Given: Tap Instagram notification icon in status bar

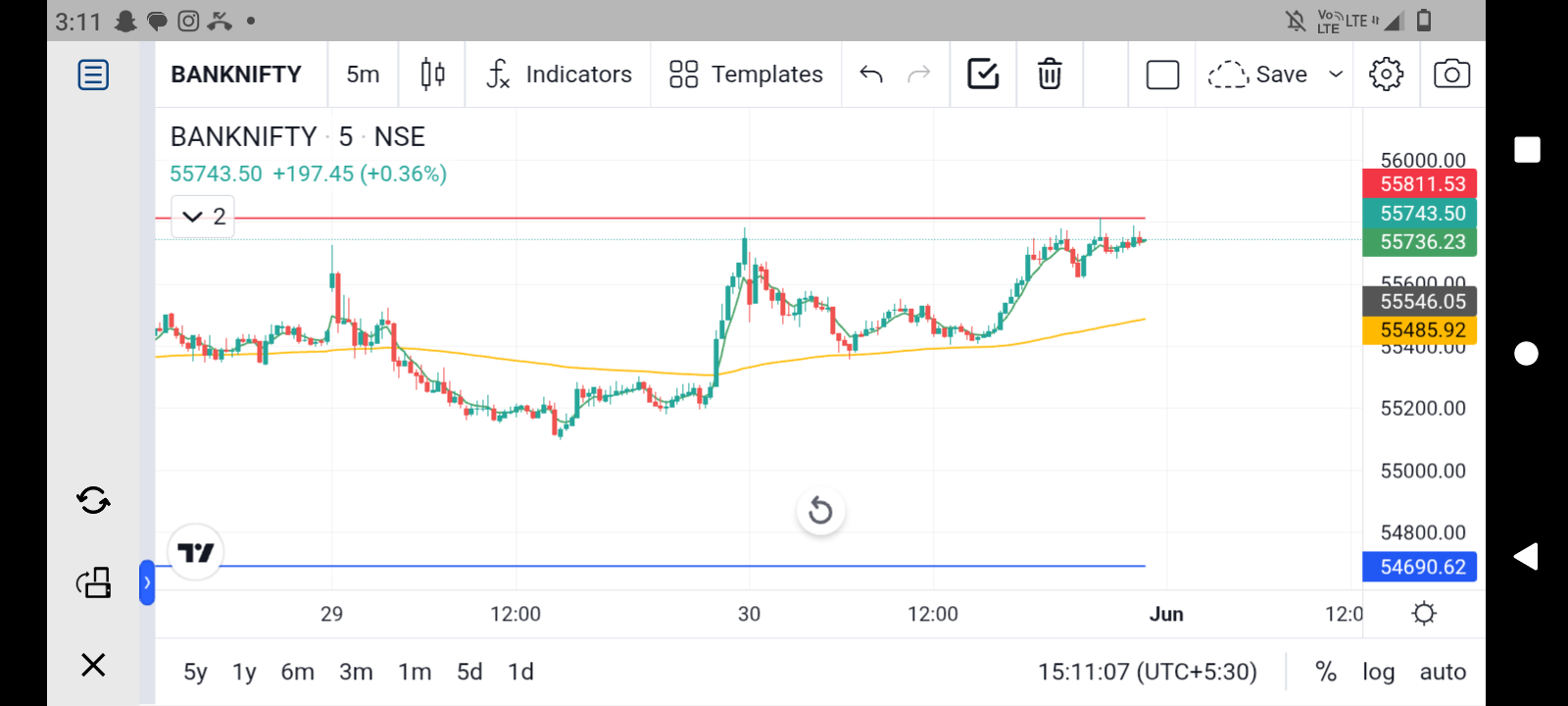Looking at the screenshot, I should [x=188, y=21].
